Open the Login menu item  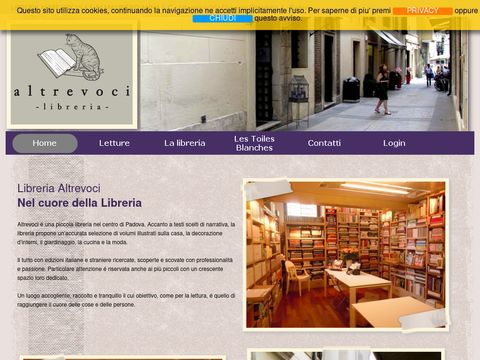pos(394,143)
